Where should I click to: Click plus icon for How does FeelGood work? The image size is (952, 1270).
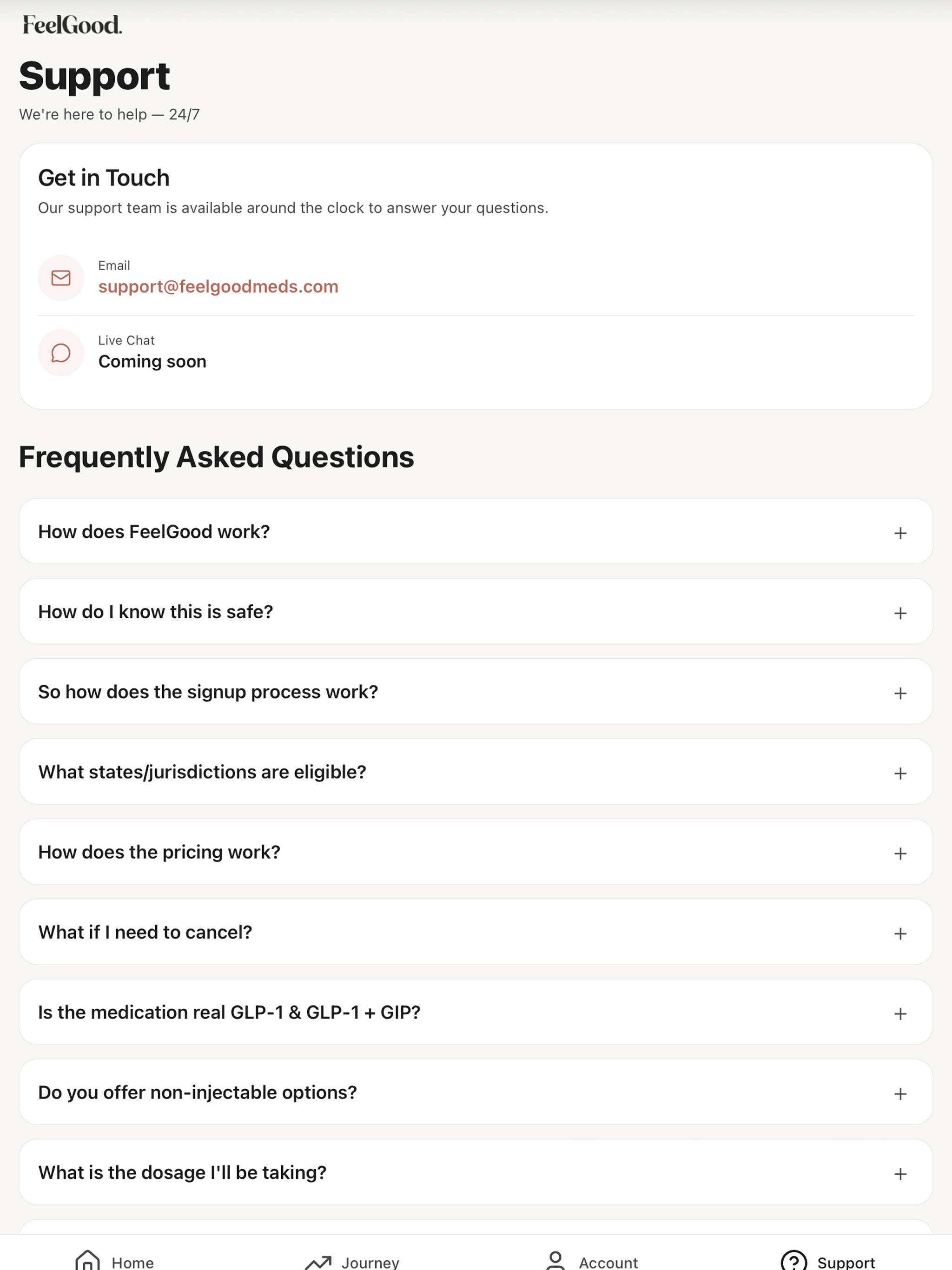900,533
